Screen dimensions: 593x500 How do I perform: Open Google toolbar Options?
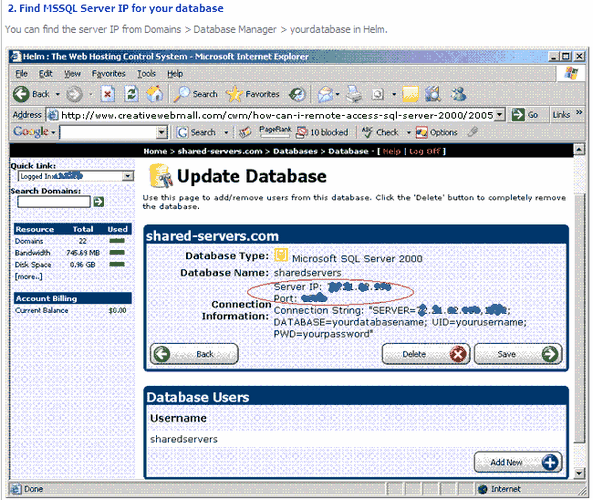[437, 132]
